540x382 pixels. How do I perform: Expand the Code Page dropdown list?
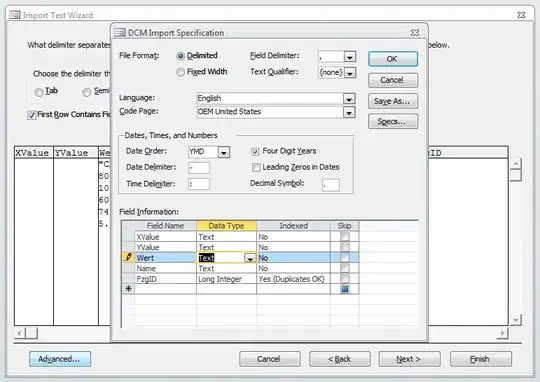pyautogui.click(x=349, y=113)
